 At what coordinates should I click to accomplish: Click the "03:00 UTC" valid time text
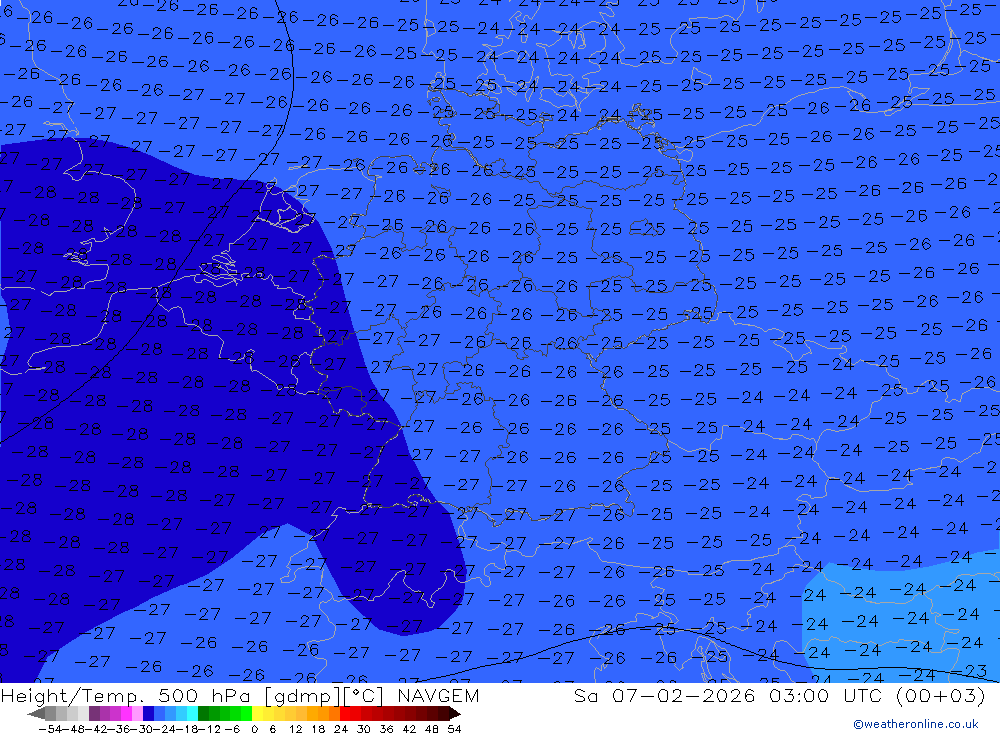point(825,695)
